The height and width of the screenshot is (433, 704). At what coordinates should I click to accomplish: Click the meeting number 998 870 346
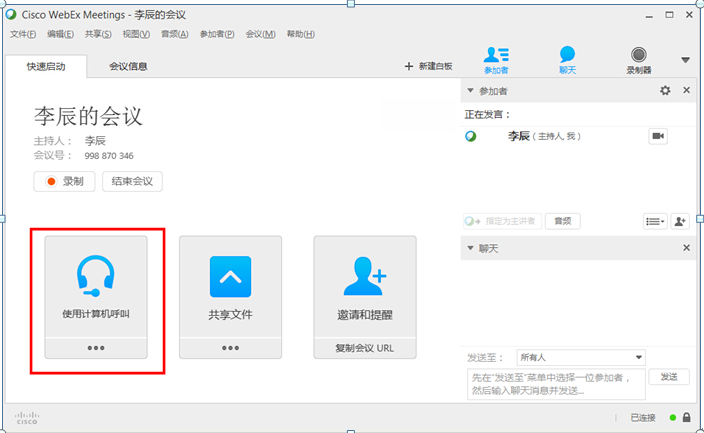tap(109, 156)
